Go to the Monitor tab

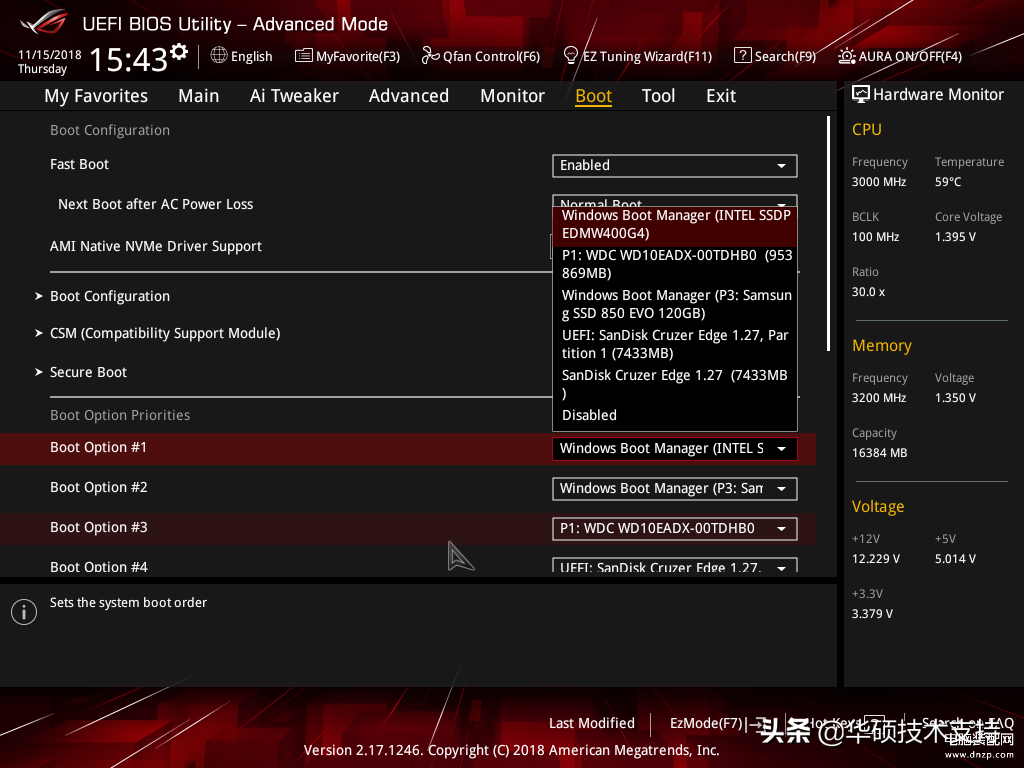[x=513, y=96]
